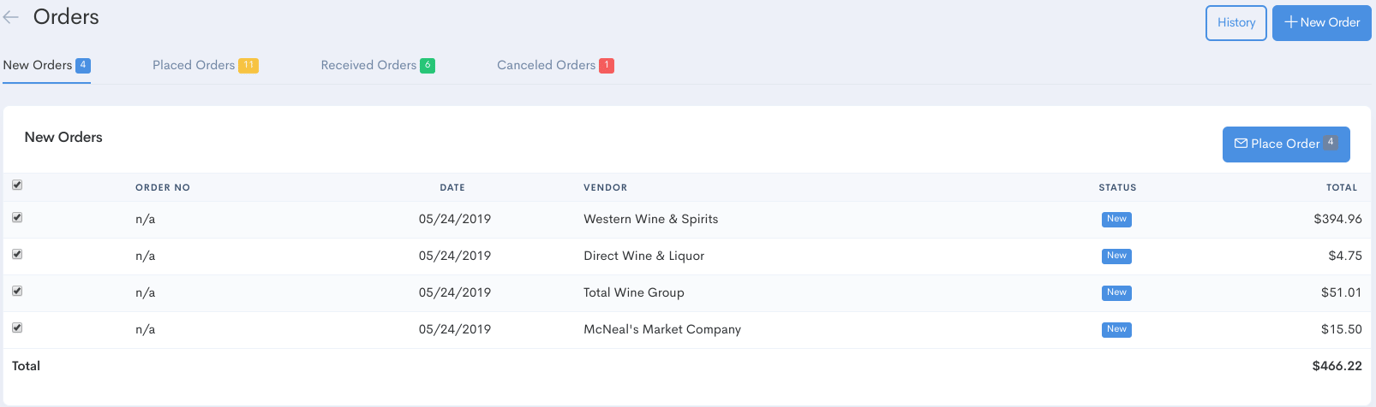Open order History

point(1236,23)
